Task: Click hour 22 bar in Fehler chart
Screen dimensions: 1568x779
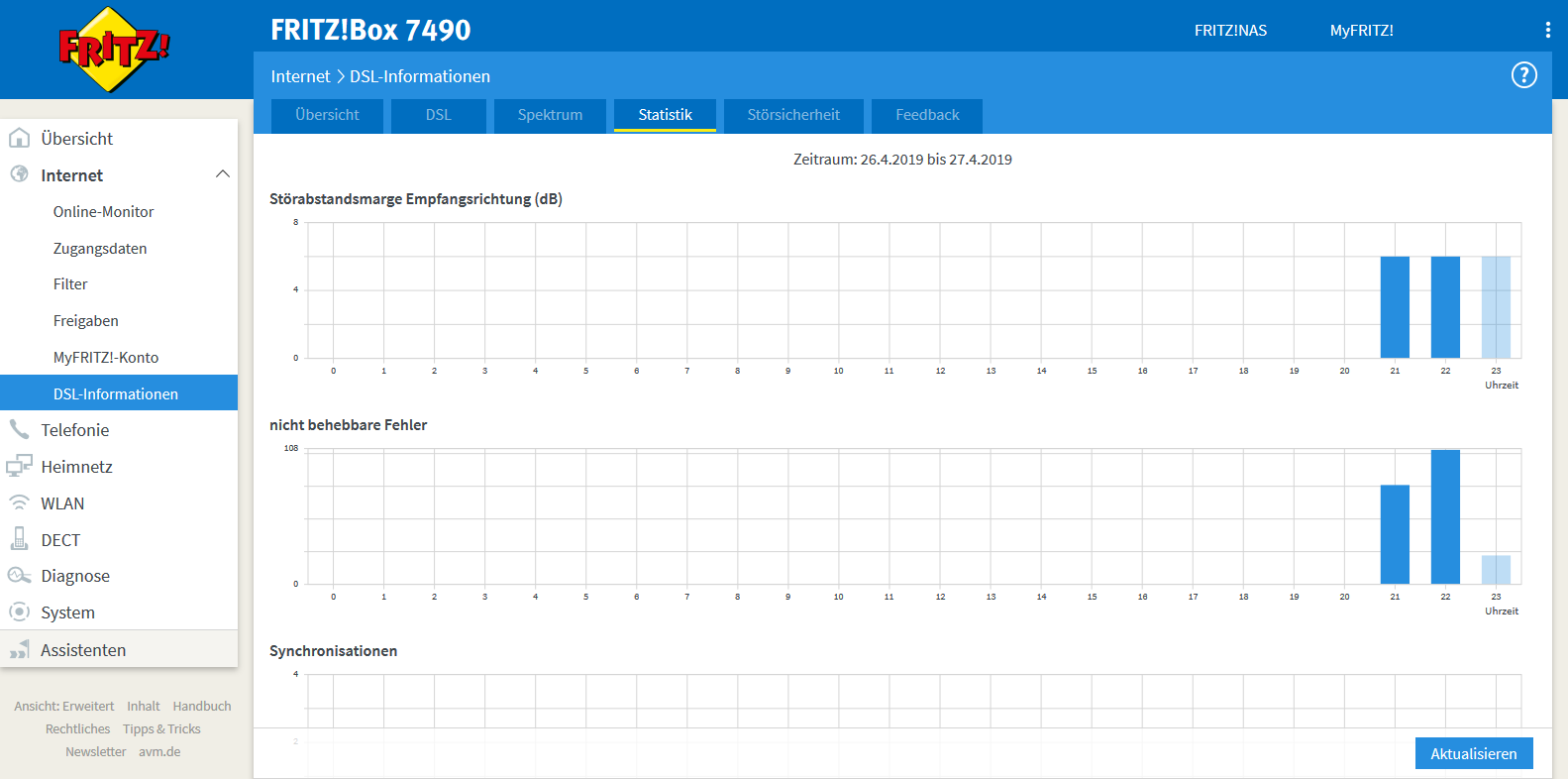Action: (1445, 516)
